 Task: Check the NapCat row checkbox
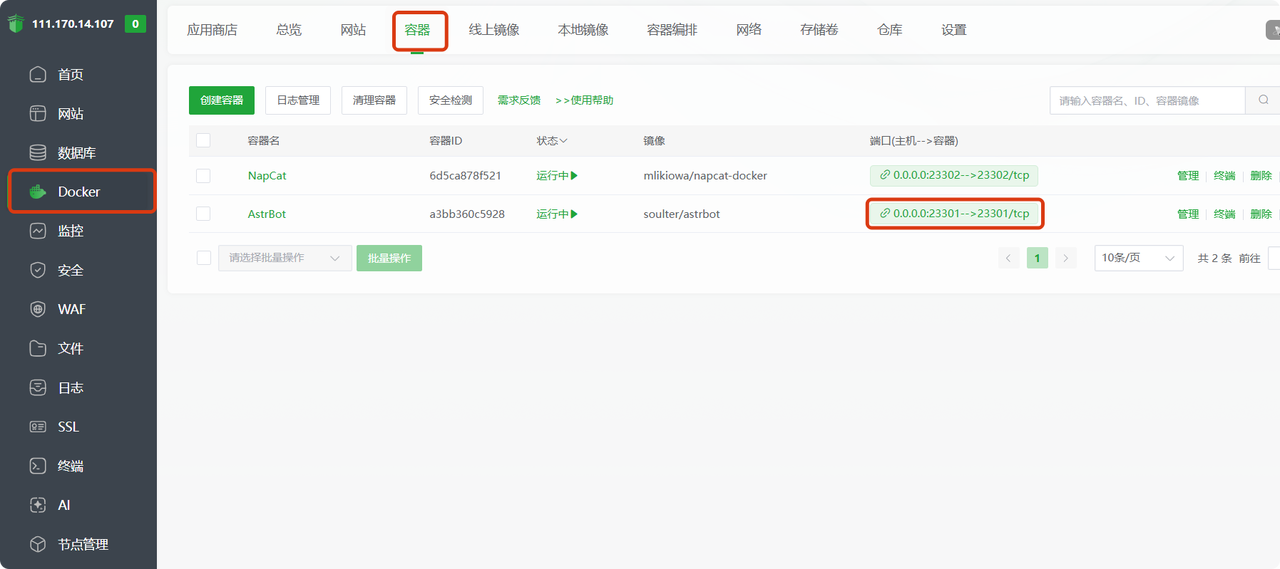click(203, 175)
